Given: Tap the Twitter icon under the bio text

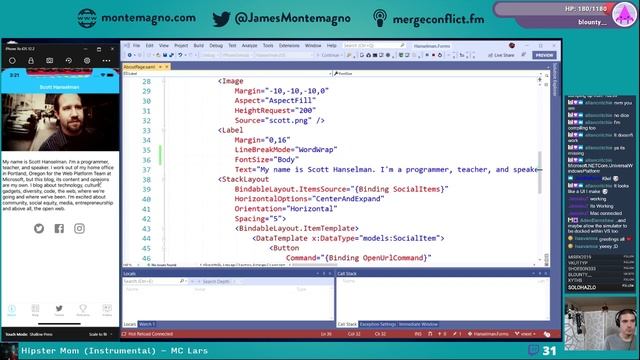Looking at the screenshot, I should pos(39,229).
